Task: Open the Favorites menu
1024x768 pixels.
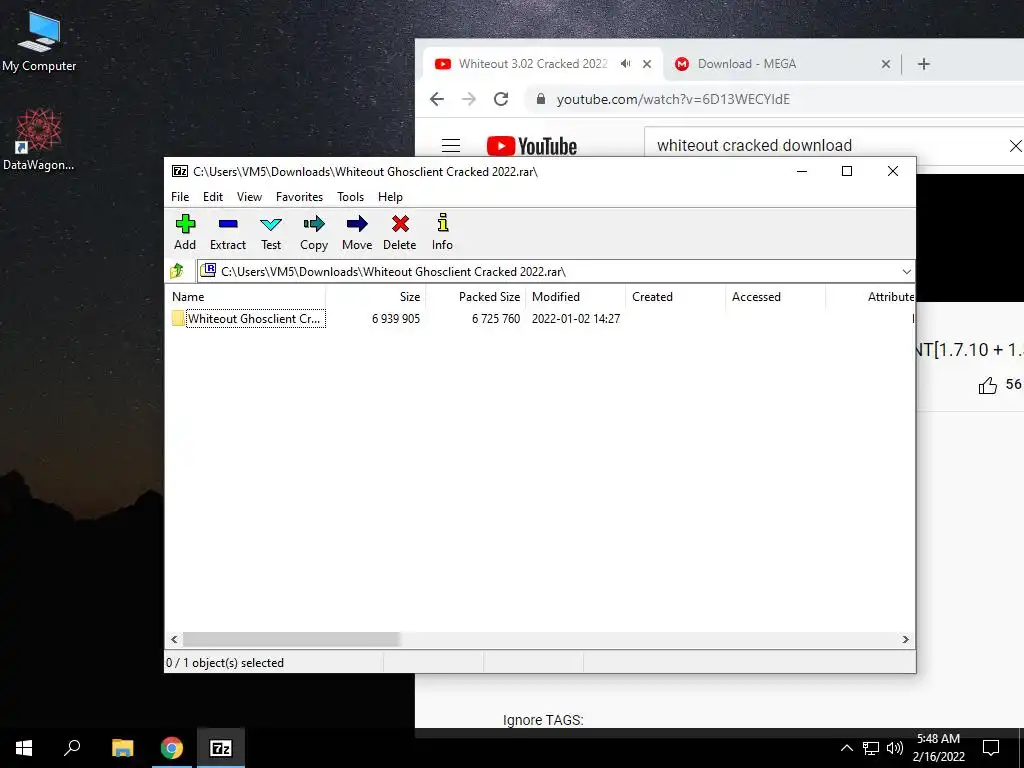Action: coord(299,197)
